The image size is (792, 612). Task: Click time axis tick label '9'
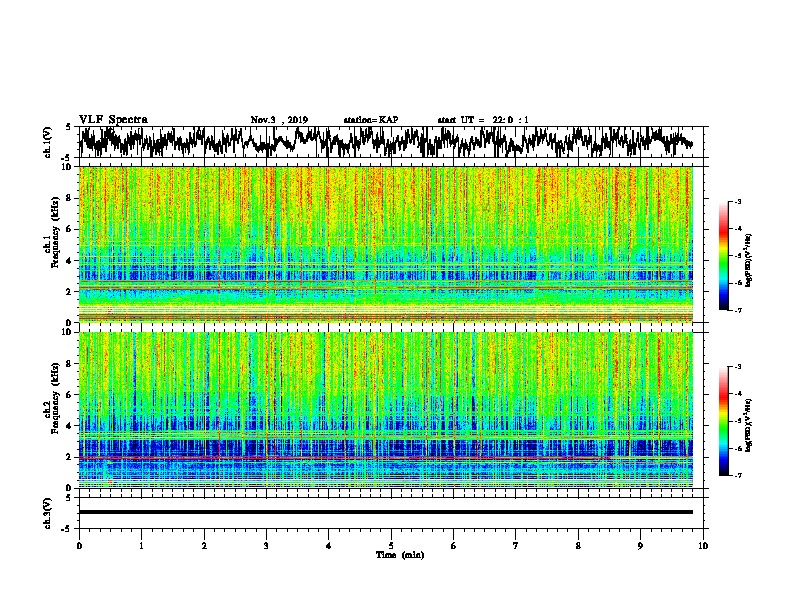[x=640, y=546]
